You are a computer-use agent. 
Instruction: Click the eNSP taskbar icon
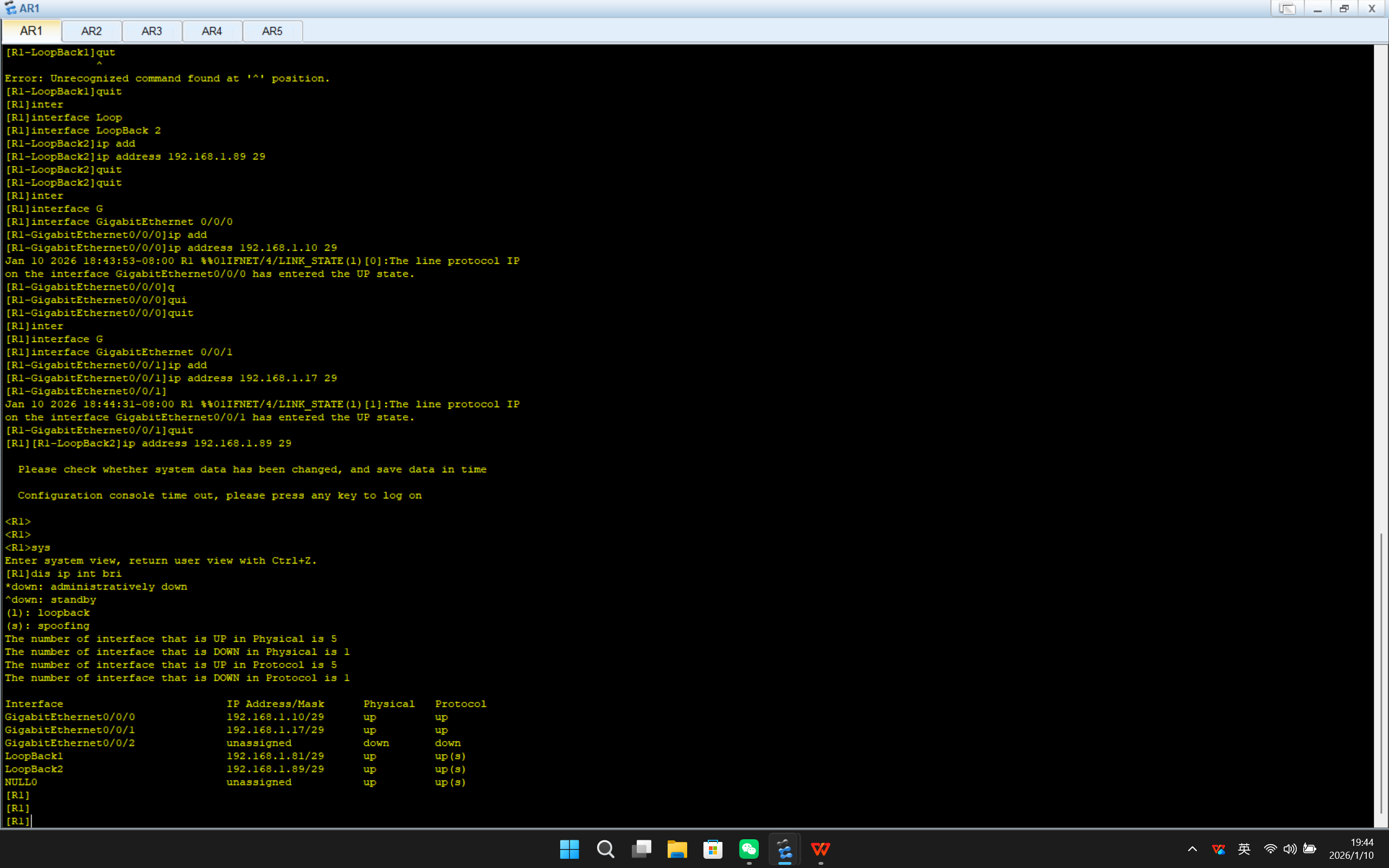tap(785, 849)
